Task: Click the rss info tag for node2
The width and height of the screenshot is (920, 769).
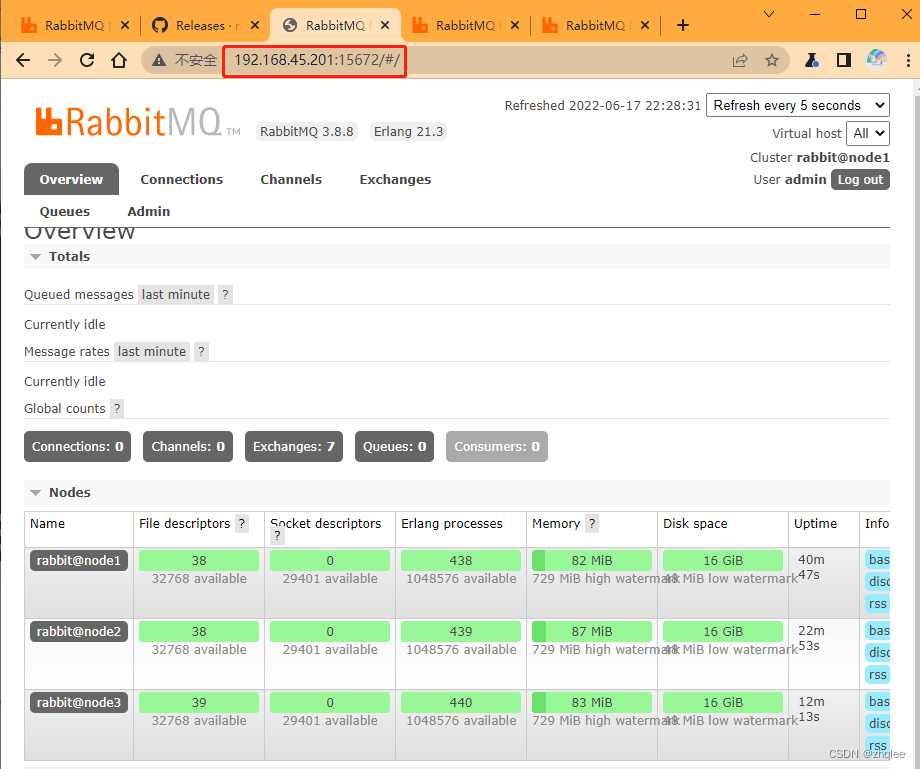Action: tap(878, 675)
